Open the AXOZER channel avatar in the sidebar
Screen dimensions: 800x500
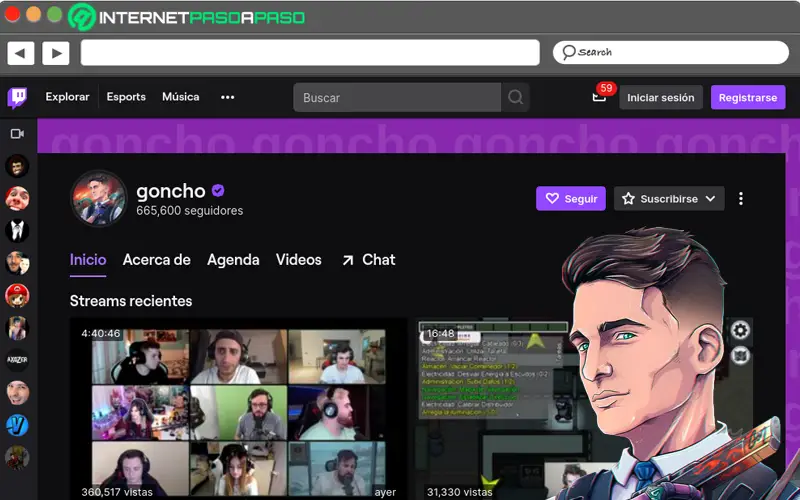click(17, 360)
